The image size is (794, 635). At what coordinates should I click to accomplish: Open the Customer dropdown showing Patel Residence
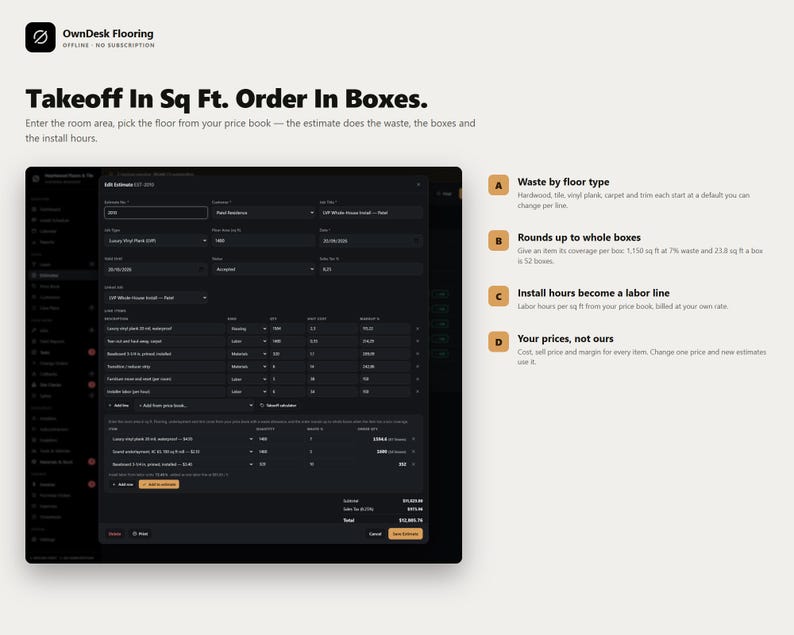pos(264,213)
